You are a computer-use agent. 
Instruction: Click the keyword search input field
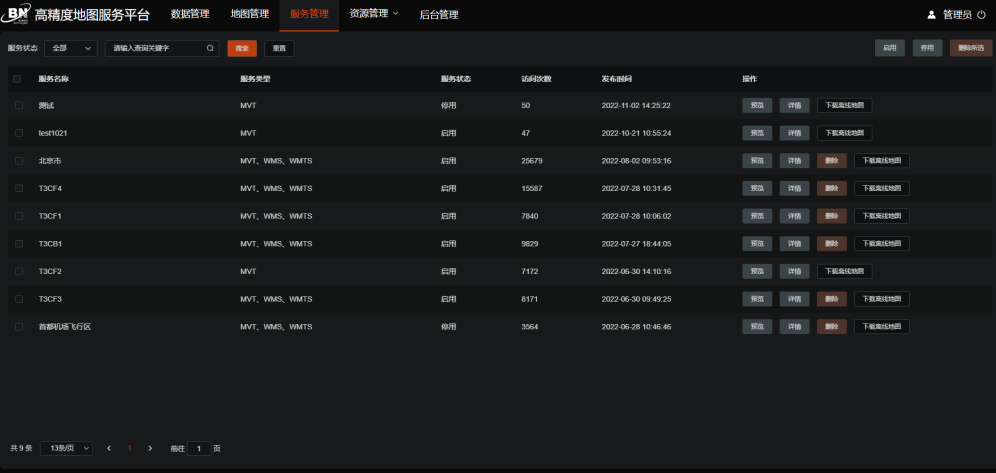click(156, 48)
